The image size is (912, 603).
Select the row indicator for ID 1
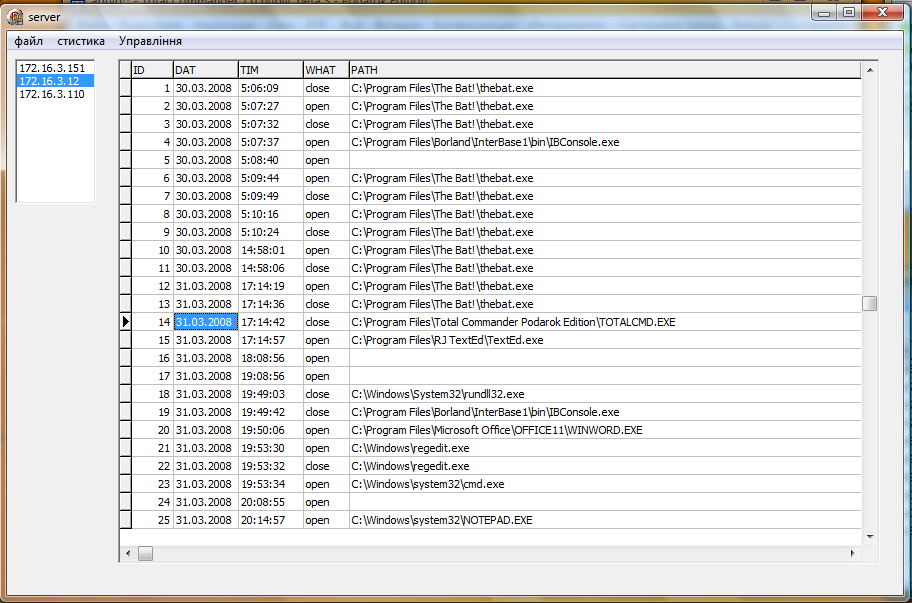click(x=126, y=88)
